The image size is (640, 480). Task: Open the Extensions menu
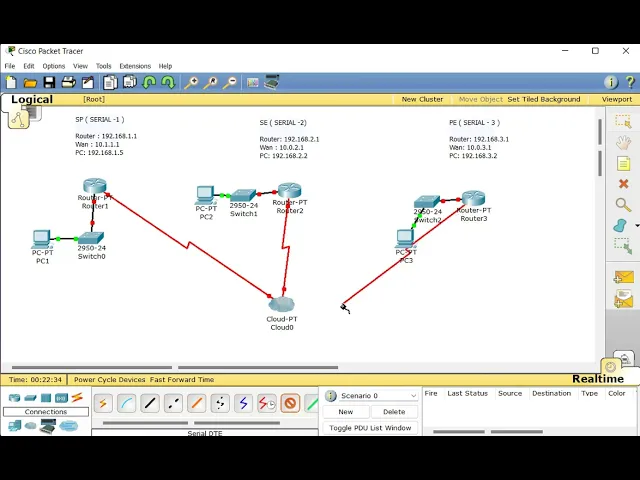pos(135,66)
